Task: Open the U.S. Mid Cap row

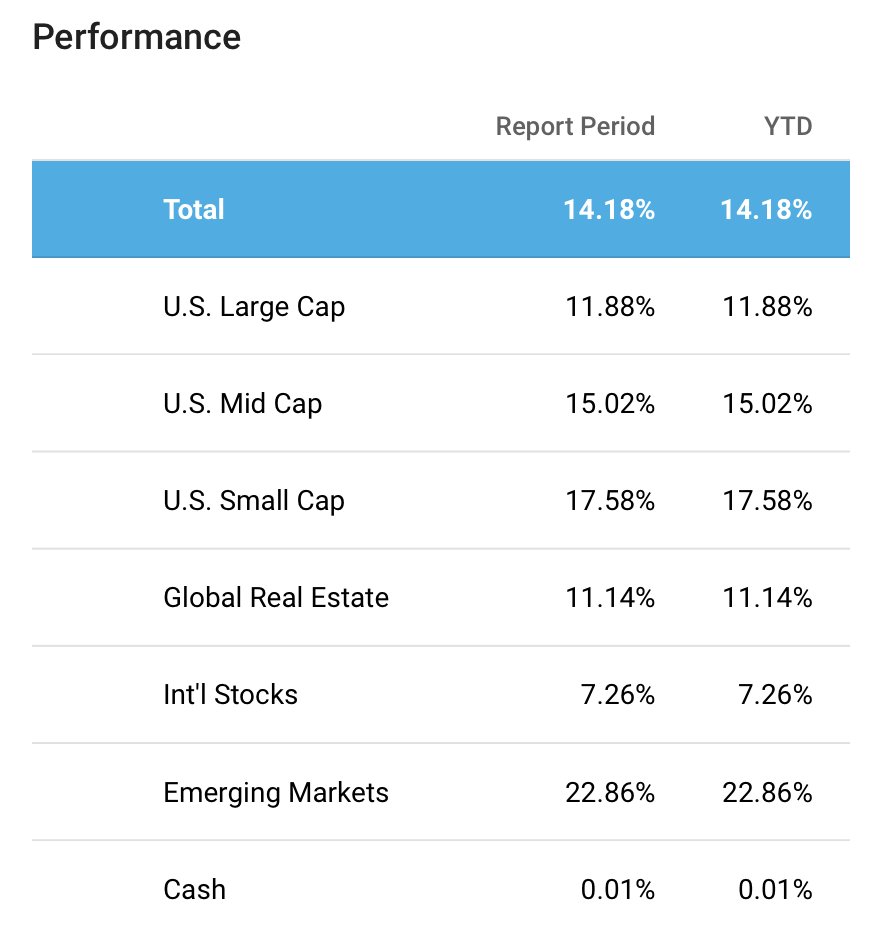Action: click(x=441, y=404)
